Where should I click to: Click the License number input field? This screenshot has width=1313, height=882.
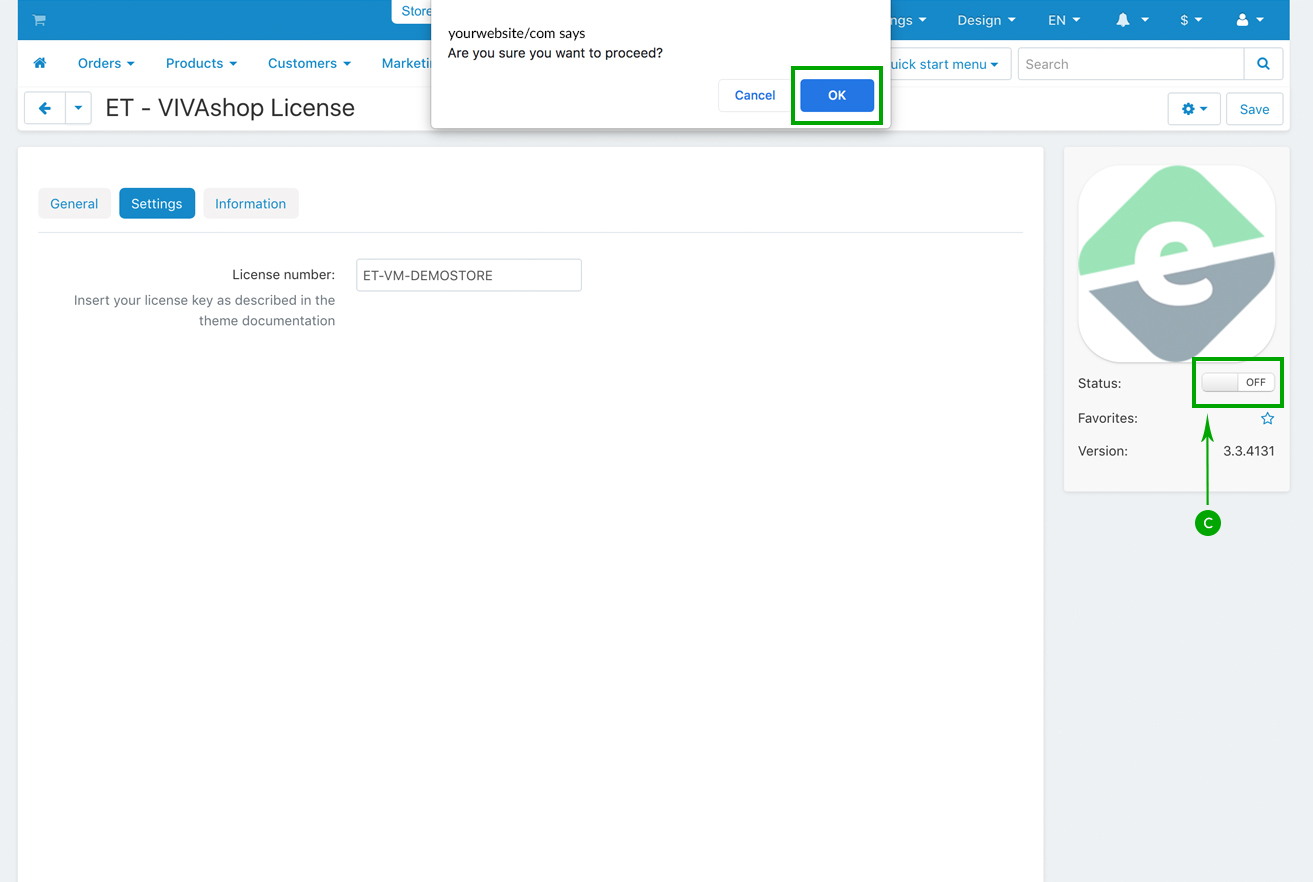468,275
